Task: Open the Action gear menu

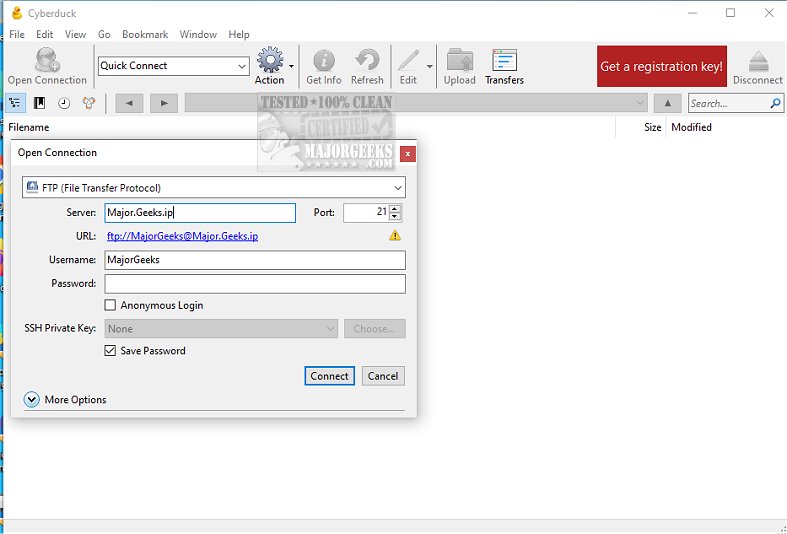Action: point(270,60)
